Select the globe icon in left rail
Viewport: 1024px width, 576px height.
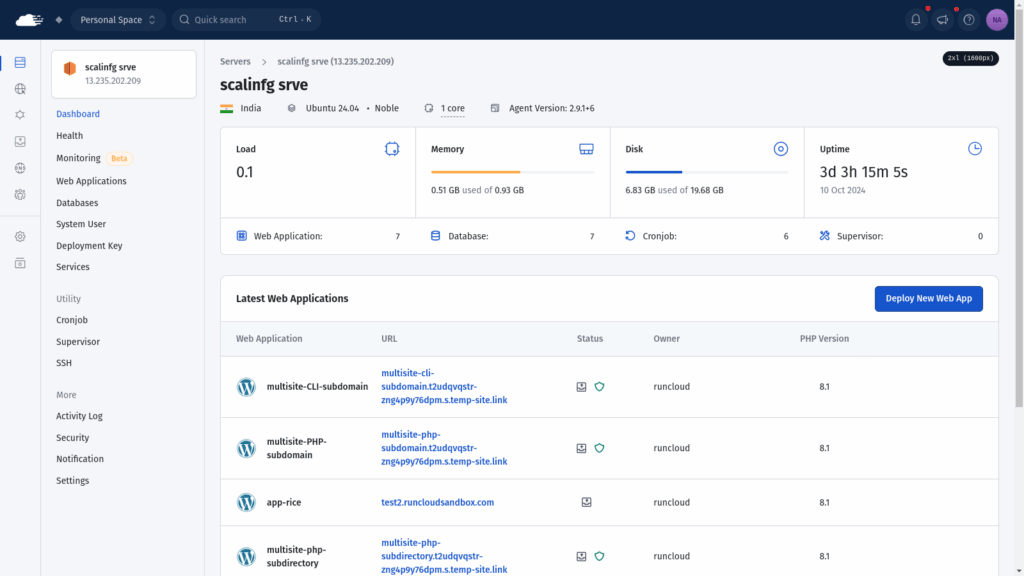(x=20, y=89)
